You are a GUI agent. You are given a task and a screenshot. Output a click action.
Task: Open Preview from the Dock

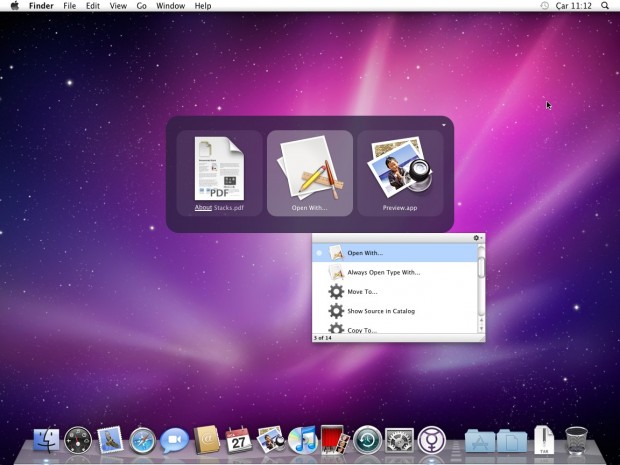[270, 440]
